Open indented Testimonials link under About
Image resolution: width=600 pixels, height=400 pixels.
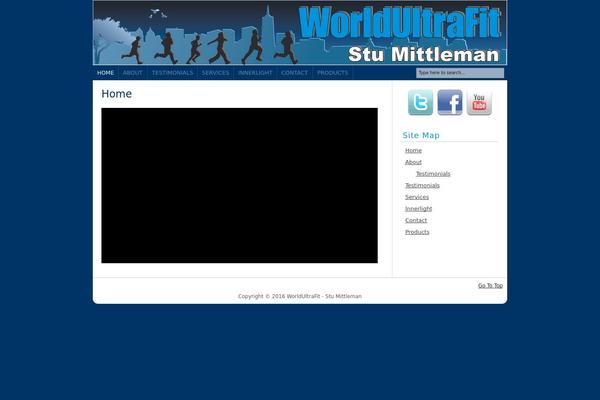click(433, 174)
